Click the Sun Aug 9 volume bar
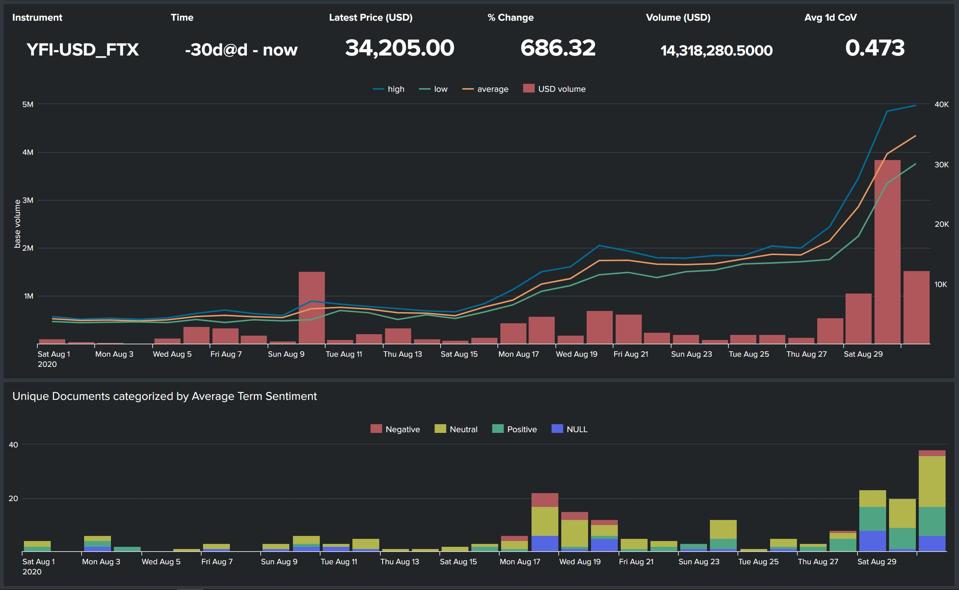The image size is (959, 590). (312, 308)
